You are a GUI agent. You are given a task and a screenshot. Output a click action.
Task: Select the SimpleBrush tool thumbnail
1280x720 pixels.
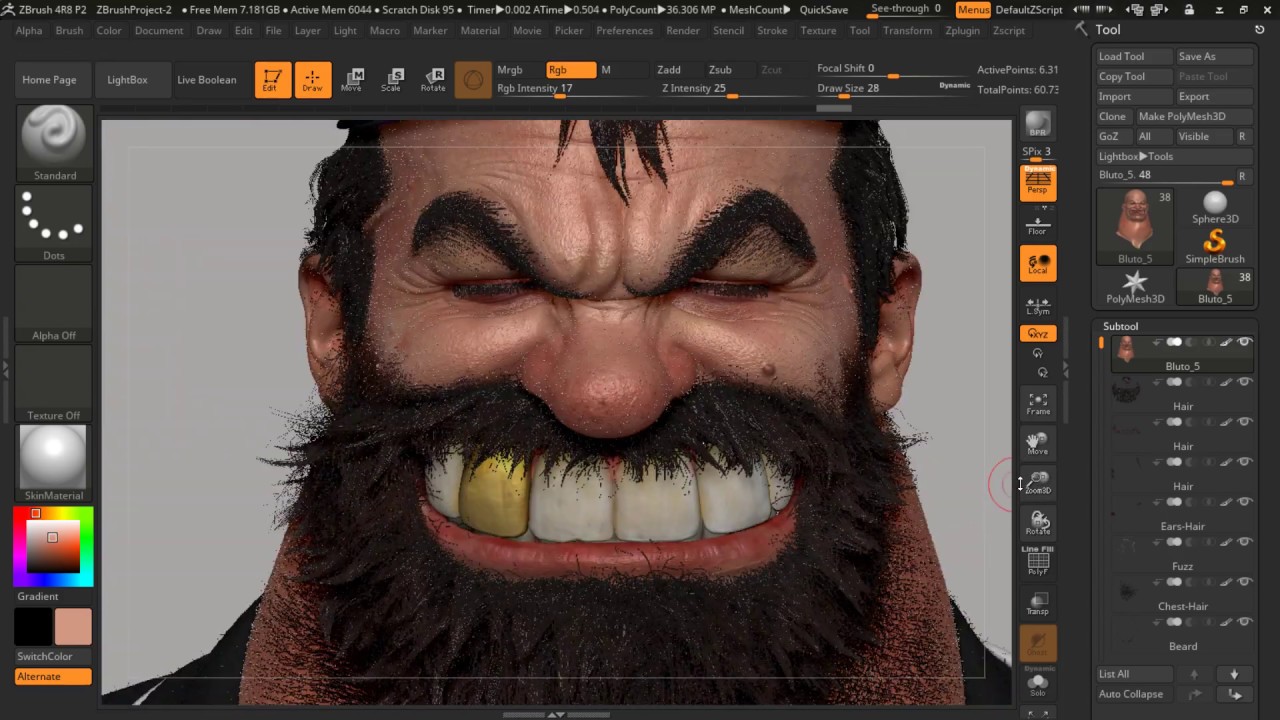[x=1215, y=246]
